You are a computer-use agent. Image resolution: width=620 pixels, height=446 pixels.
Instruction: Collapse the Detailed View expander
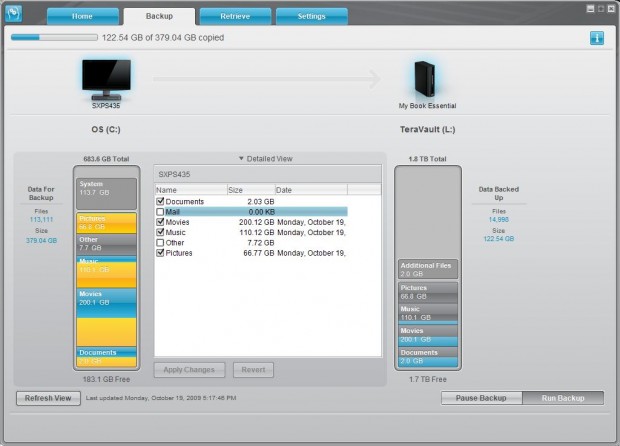coord(265,158)
